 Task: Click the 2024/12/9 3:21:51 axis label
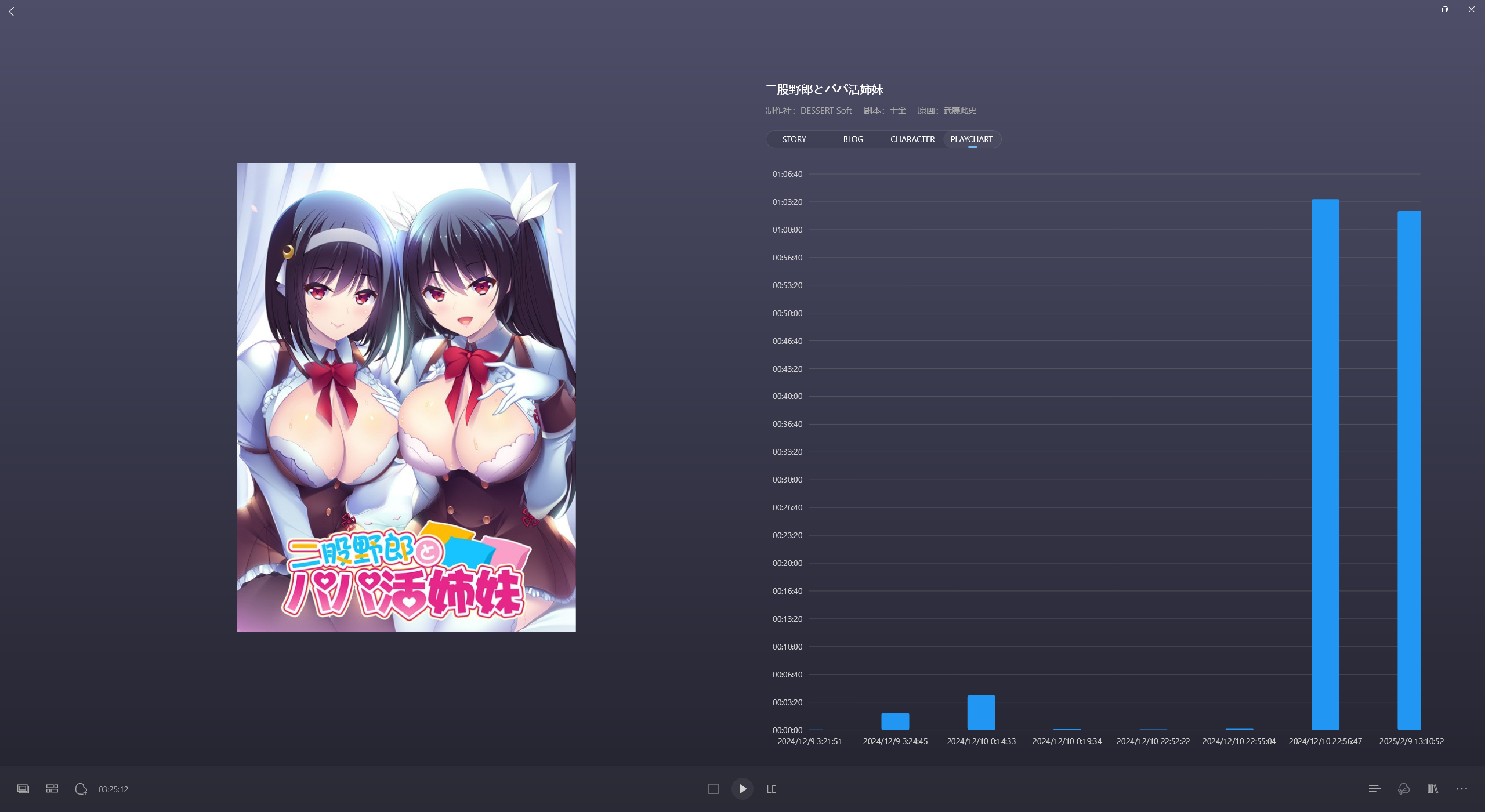point(810,741)
